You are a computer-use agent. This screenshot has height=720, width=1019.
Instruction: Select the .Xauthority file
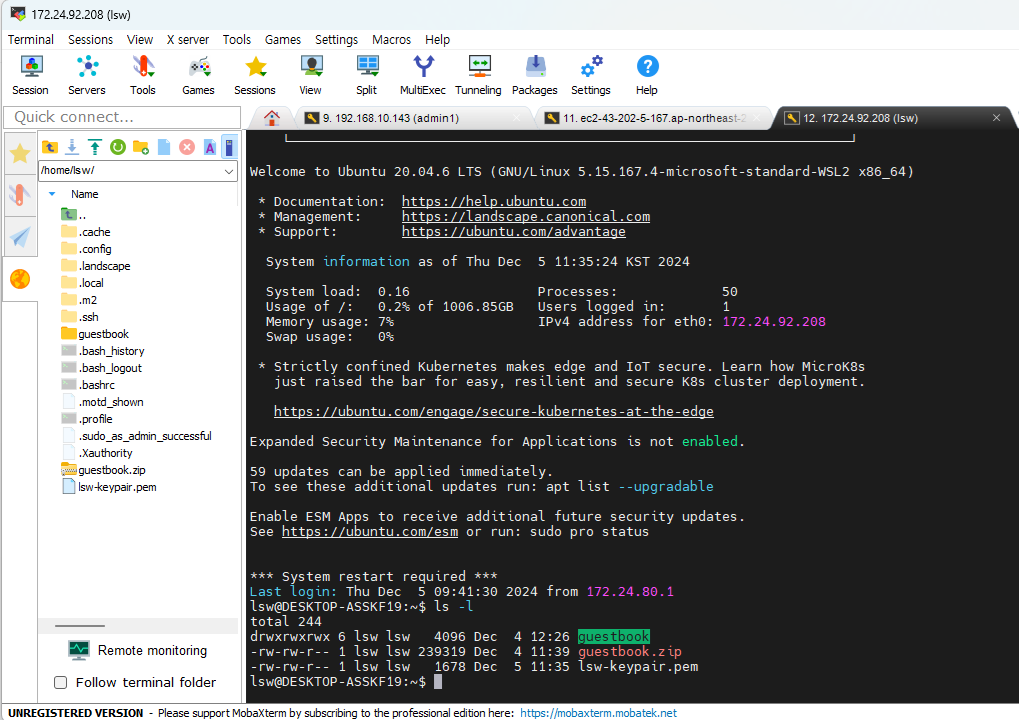(x=97, y=453)
